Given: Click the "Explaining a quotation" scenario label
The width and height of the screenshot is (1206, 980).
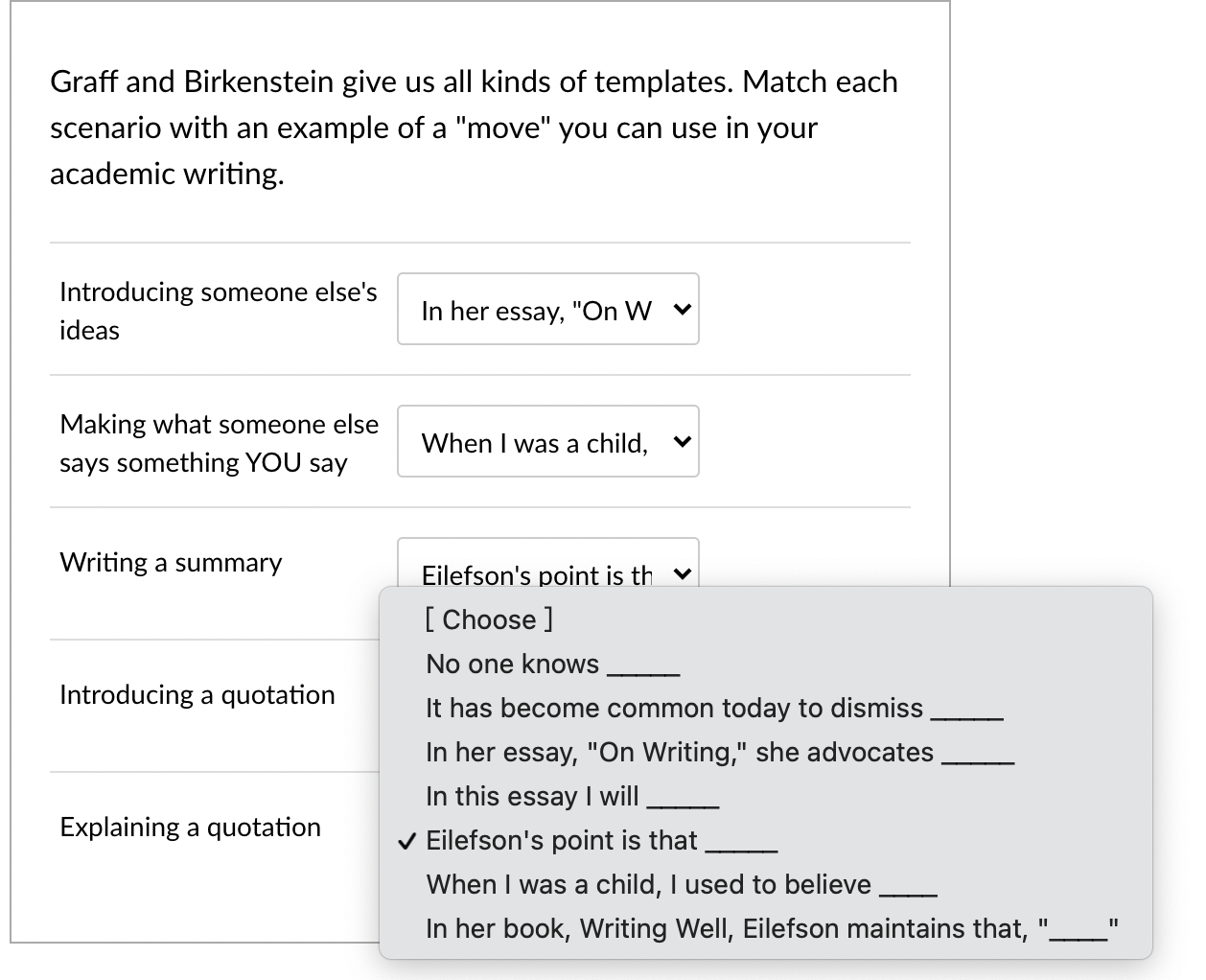Looking at the screenshot, I should [x=190, y=827].
